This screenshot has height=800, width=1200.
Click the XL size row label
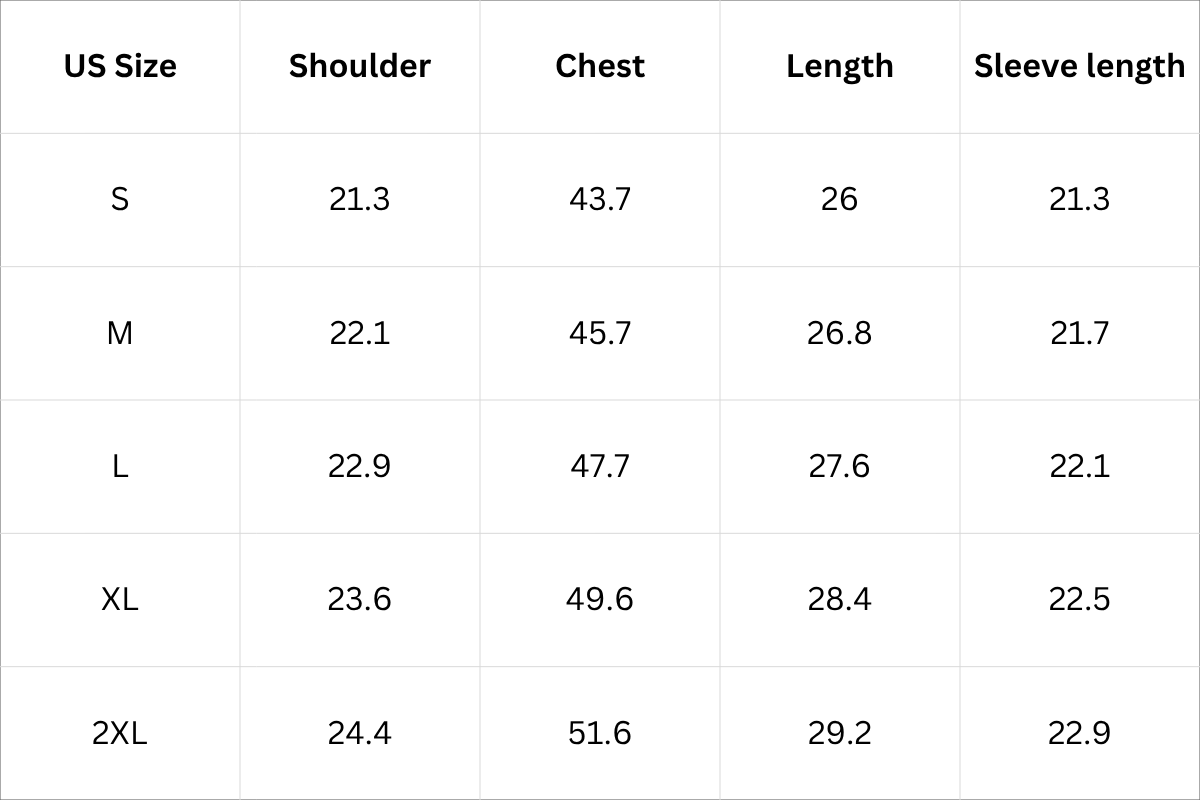click(120, 599)
